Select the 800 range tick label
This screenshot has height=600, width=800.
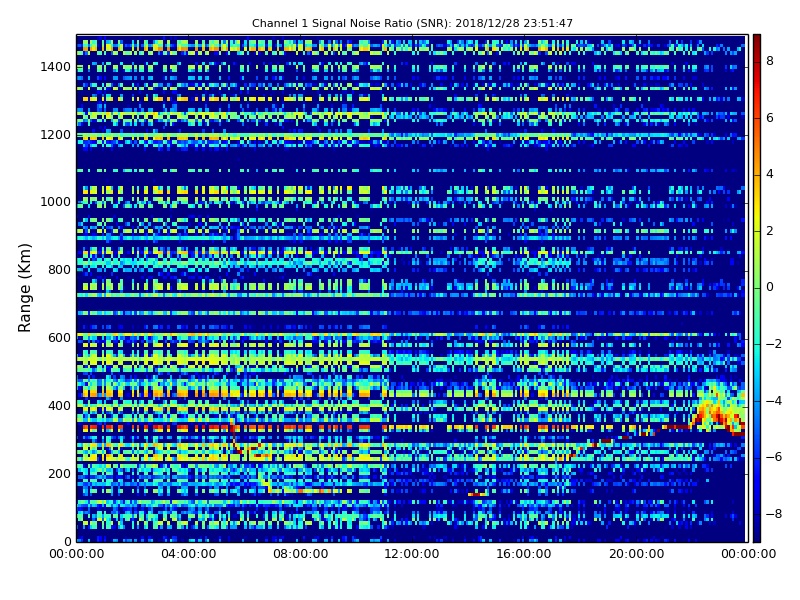point(59,270)
